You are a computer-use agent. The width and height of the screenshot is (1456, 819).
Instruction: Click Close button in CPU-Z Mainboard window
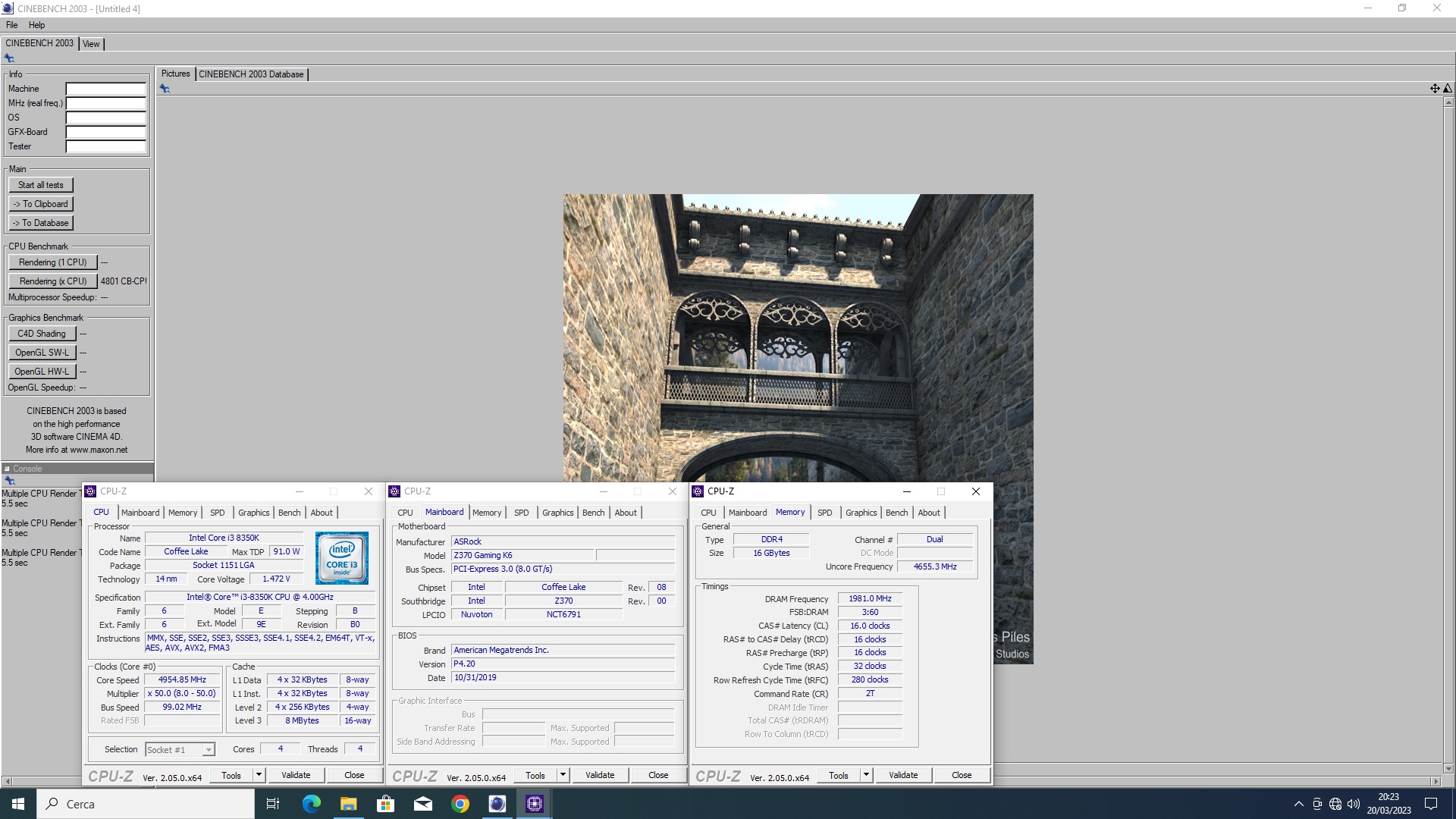pos(658,775)
